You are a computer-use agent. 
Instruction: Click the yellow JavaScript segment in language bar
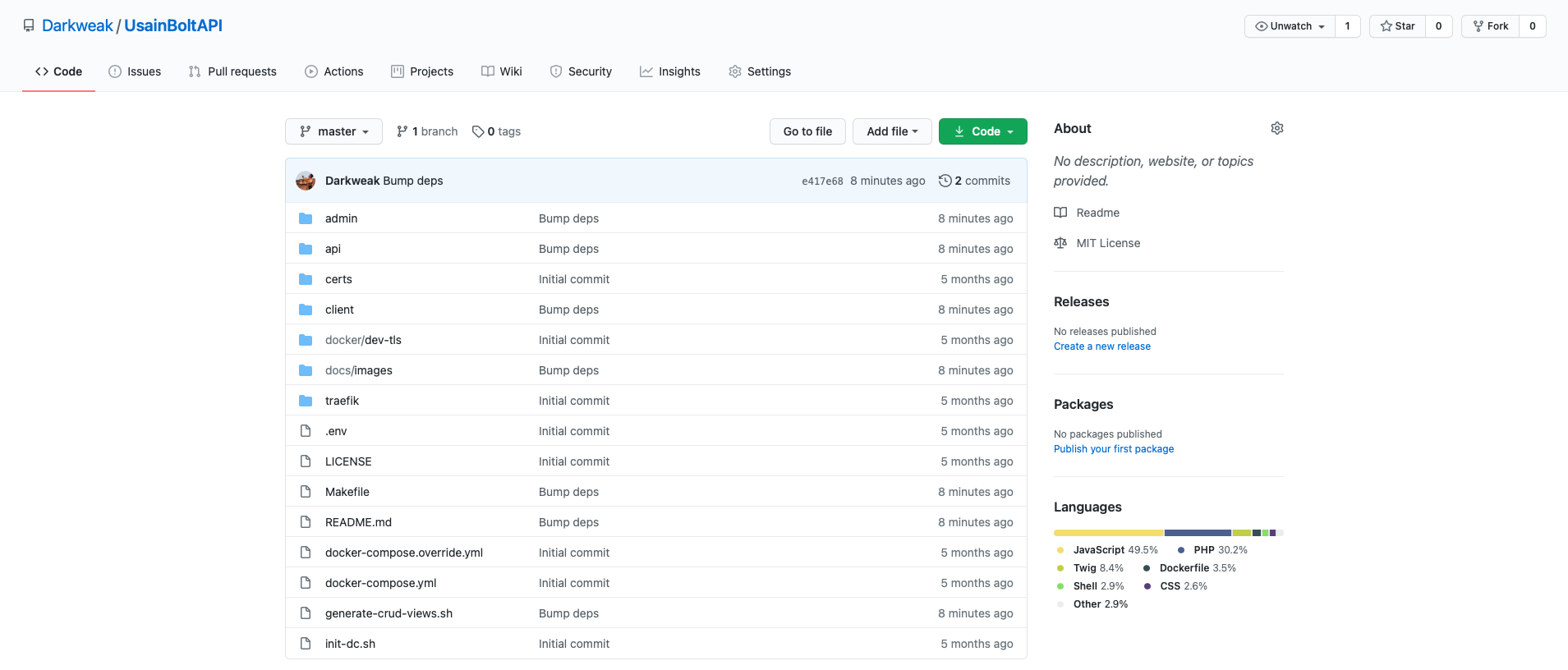coord(1108,533)
